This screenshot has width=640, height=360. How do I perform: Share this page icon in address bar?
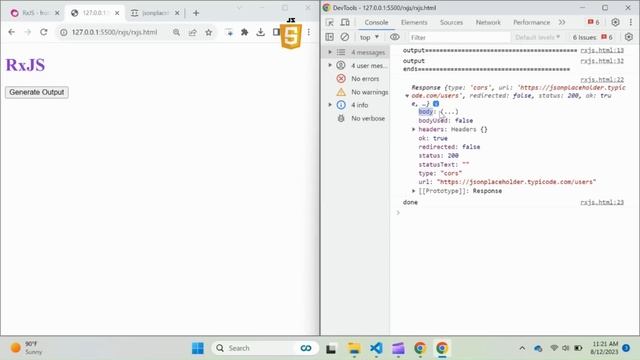coord(192,32)
